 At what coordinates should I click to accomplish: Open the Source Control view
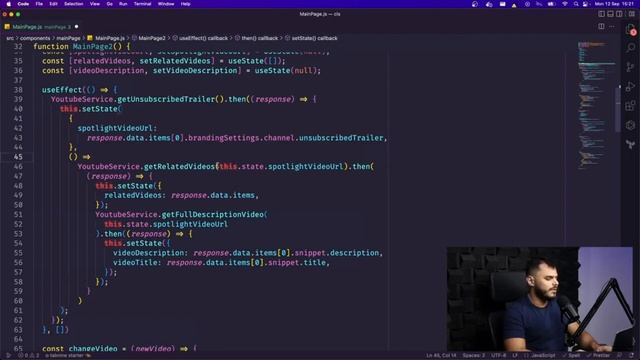631,67
